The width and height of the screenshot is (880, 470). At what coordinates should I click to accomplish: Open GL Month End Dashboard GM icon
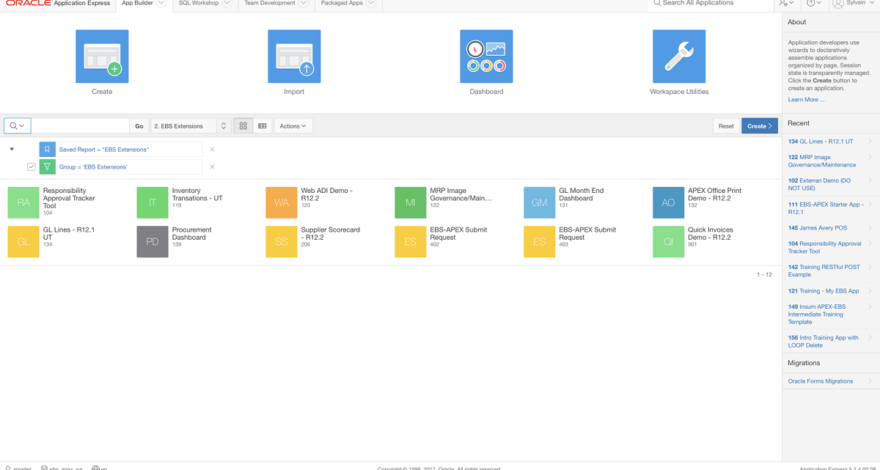[539, 203]
